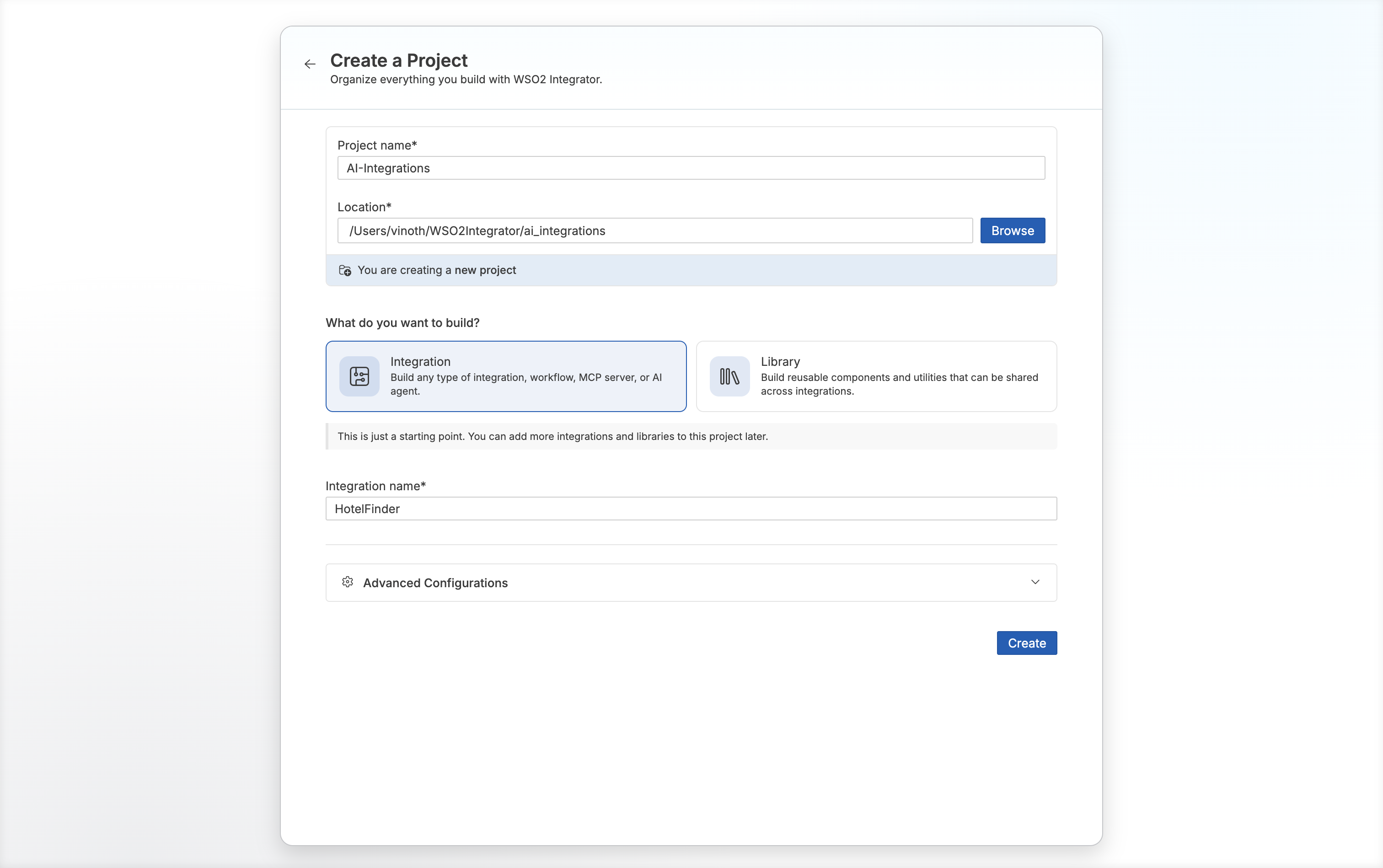Click the Library books icon

point(729,376)
